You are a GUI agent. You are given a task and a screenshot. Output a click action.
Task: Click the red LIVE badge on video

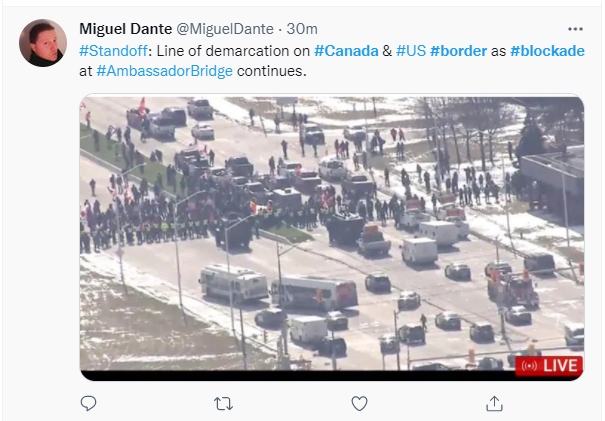click(x=549, y=365)
